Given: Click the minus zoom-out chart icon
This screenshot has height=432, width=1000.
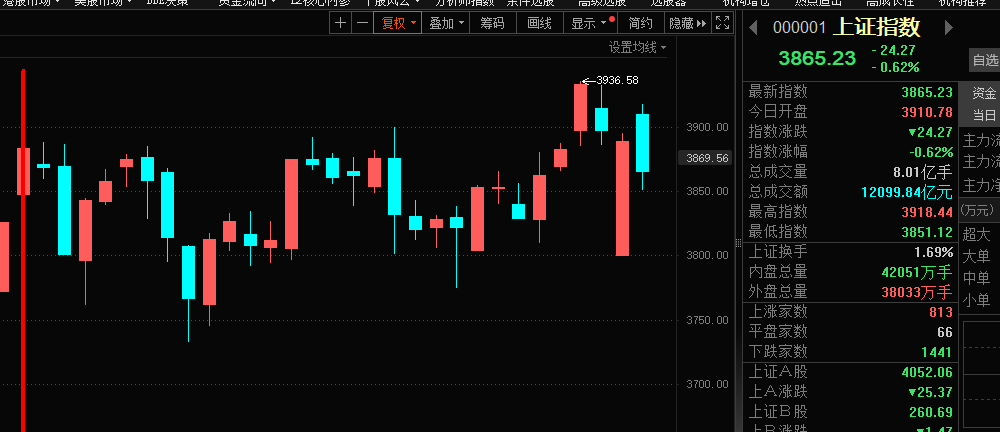Looking at the screenshot, I should 361,23.
